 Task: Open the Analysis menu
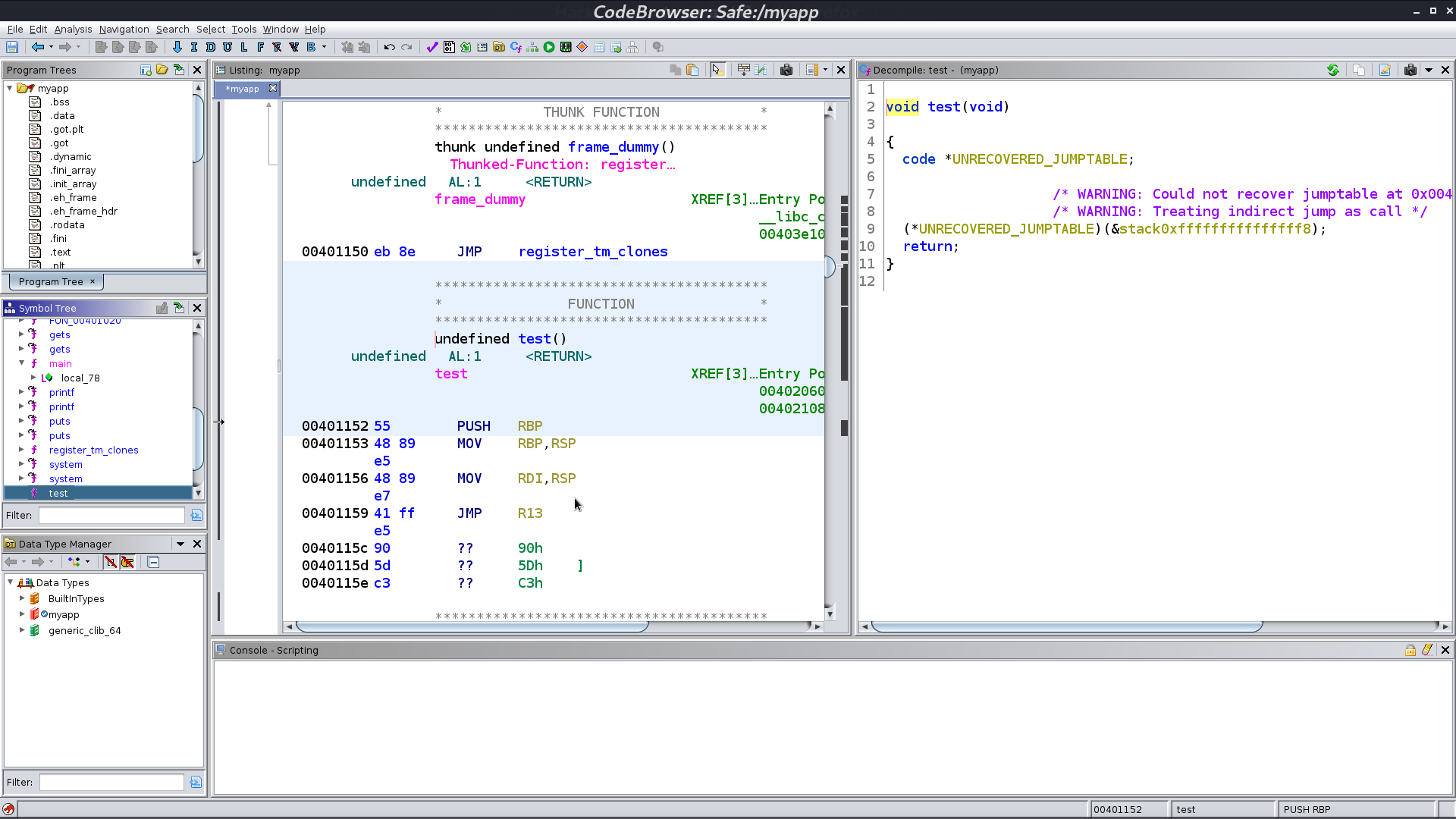tap(73, 29)
